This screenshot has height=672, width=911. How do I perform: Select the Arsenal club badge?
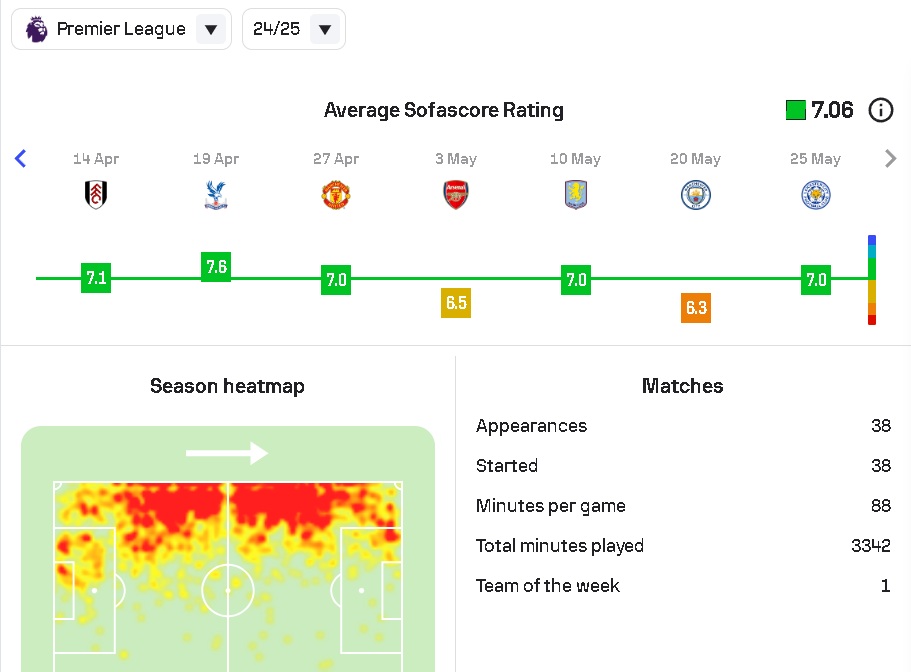(456, 195)
